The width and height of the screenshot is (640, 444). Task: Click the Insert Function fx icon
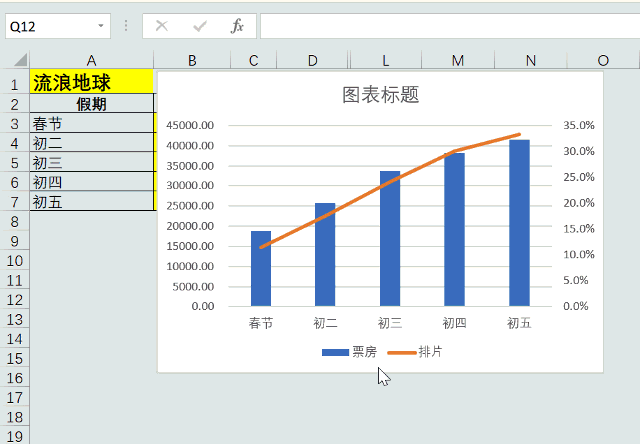point(237,26)
